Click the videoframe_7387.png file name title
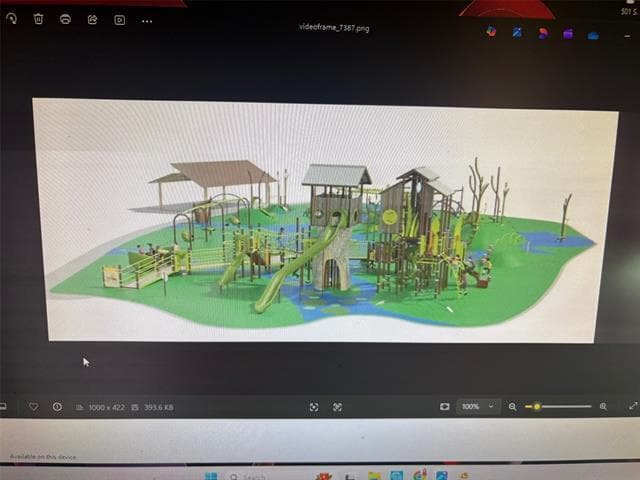Viewport: 640px width, 480px height. pos(334,28)
